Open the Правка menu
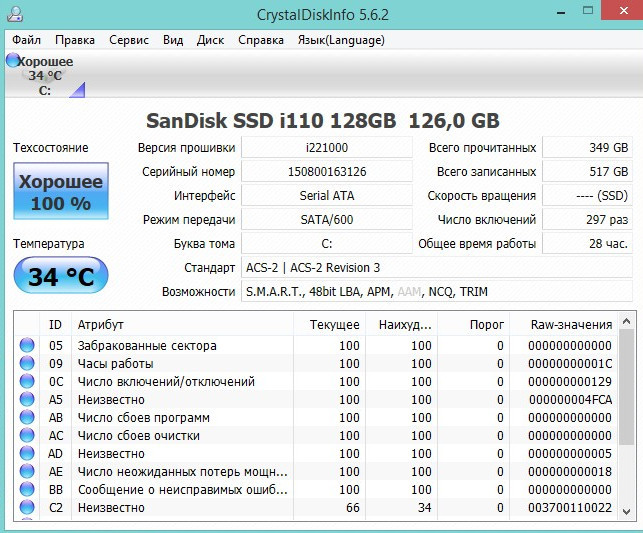 click(x=75, y=40)
